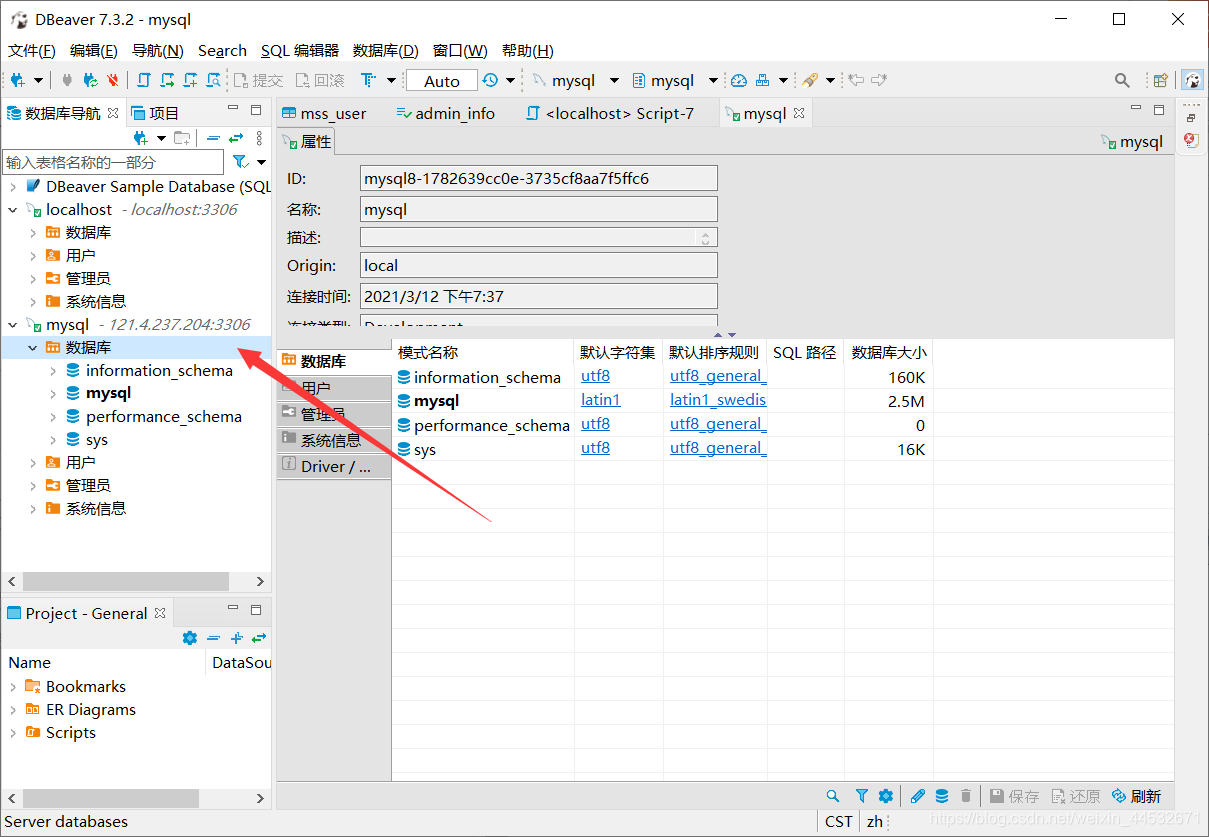Click the 描述 field stepper arrows
The image size is (1209, 837).
[705, 238]
